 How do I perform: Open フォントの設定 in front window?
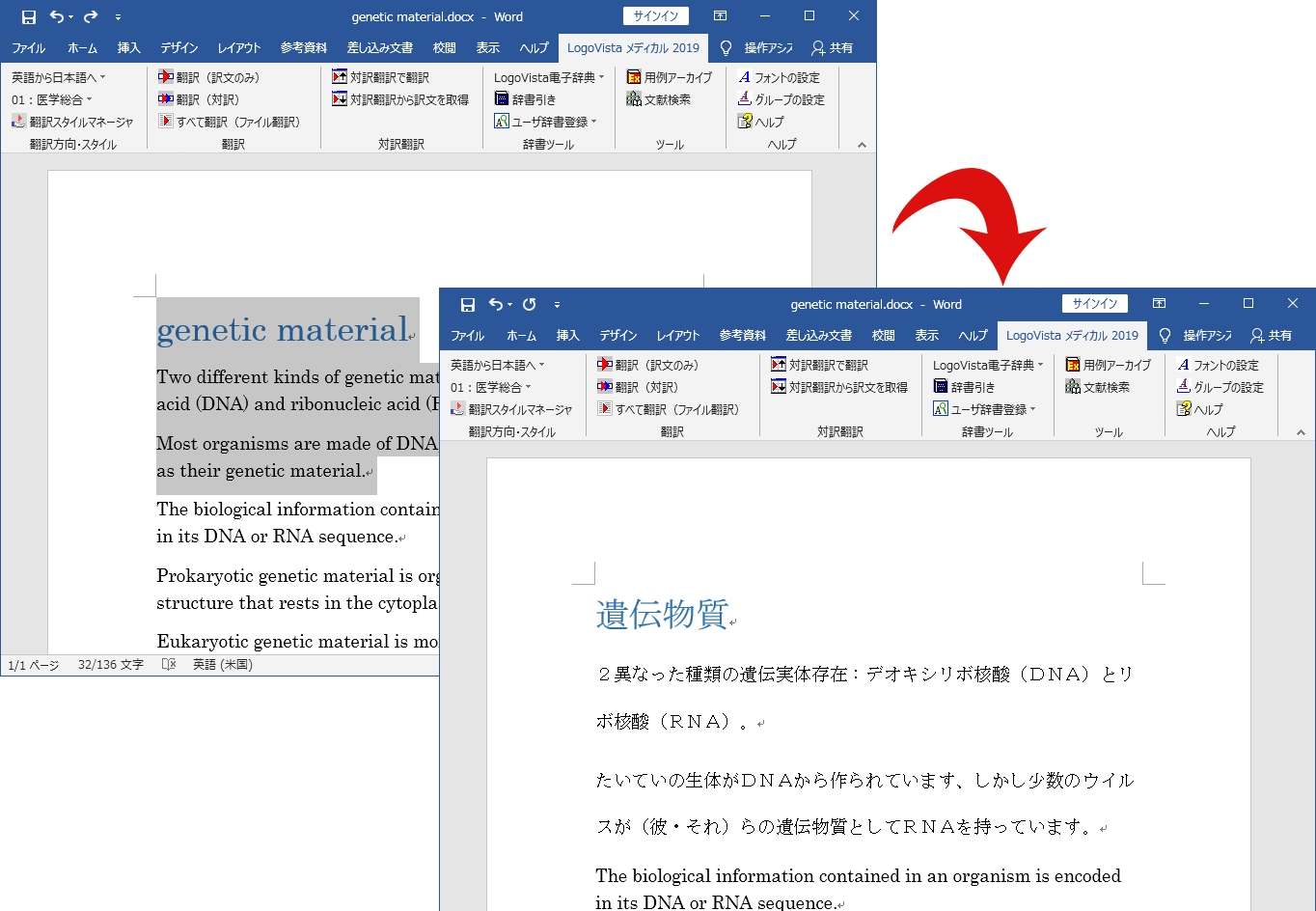tap(1218, 365)
